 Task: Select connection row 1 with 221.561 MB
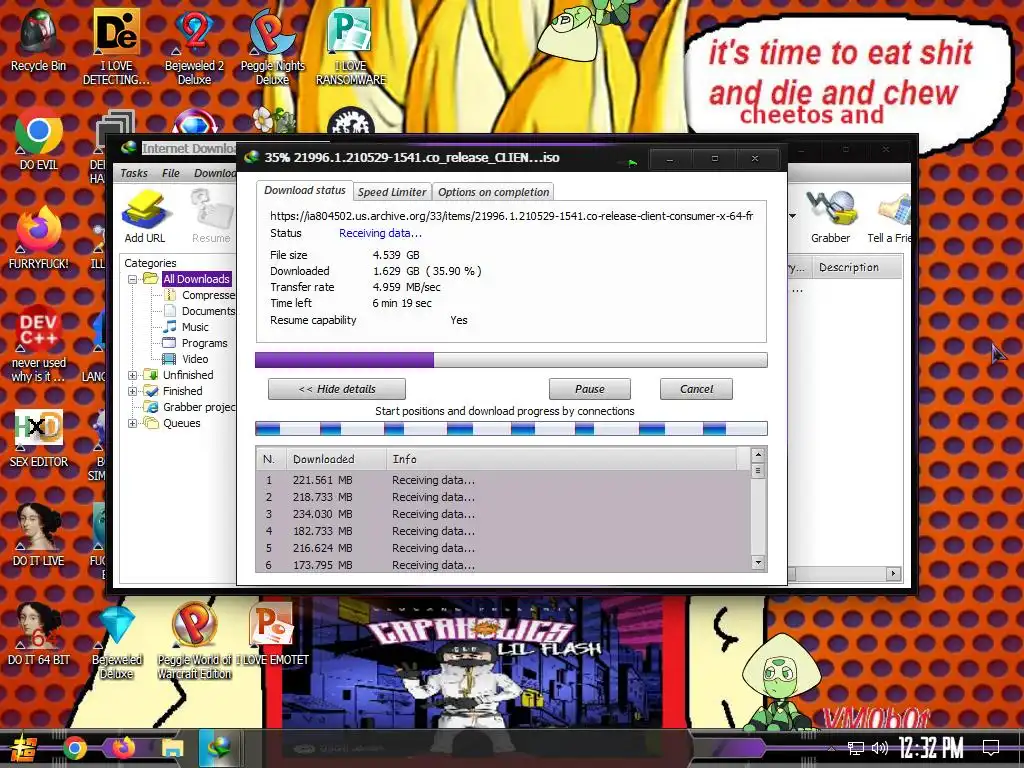(x=504, y=480)
